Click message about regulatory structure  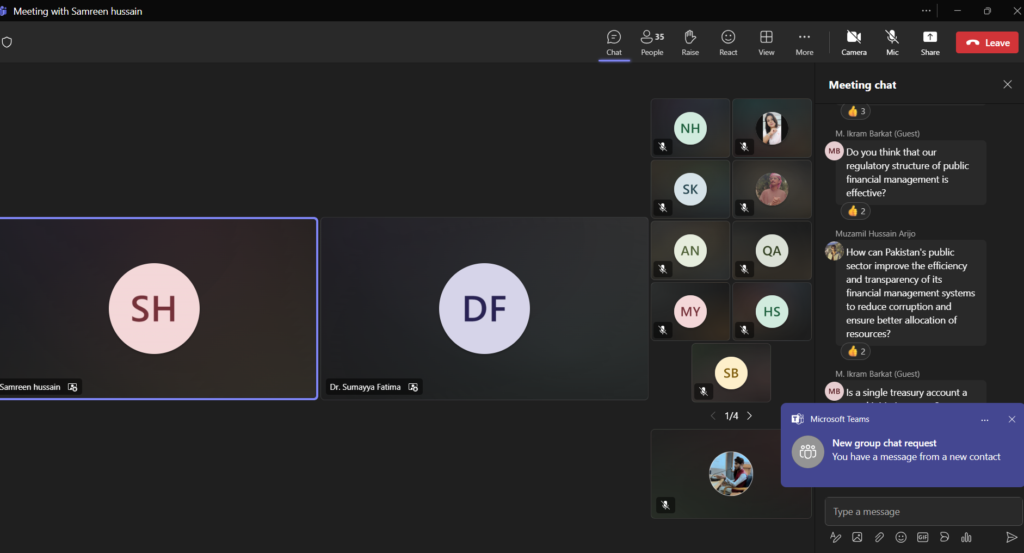(911, 172)
